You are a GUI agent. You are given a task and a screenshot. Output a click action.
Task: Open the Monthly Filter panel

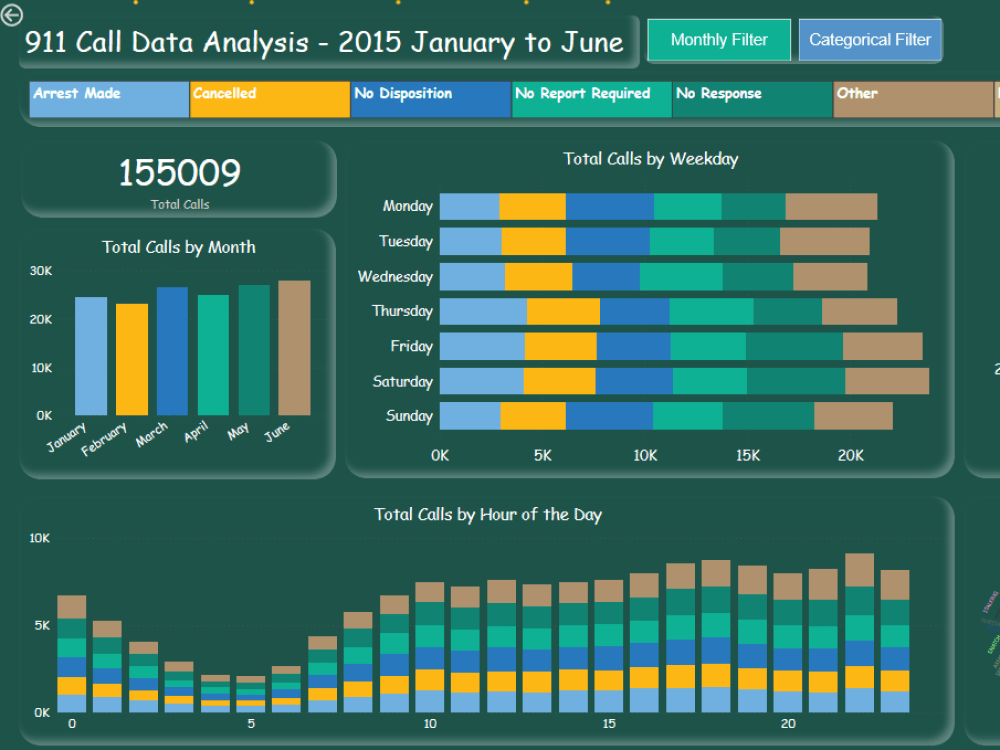tap(718, 40)
